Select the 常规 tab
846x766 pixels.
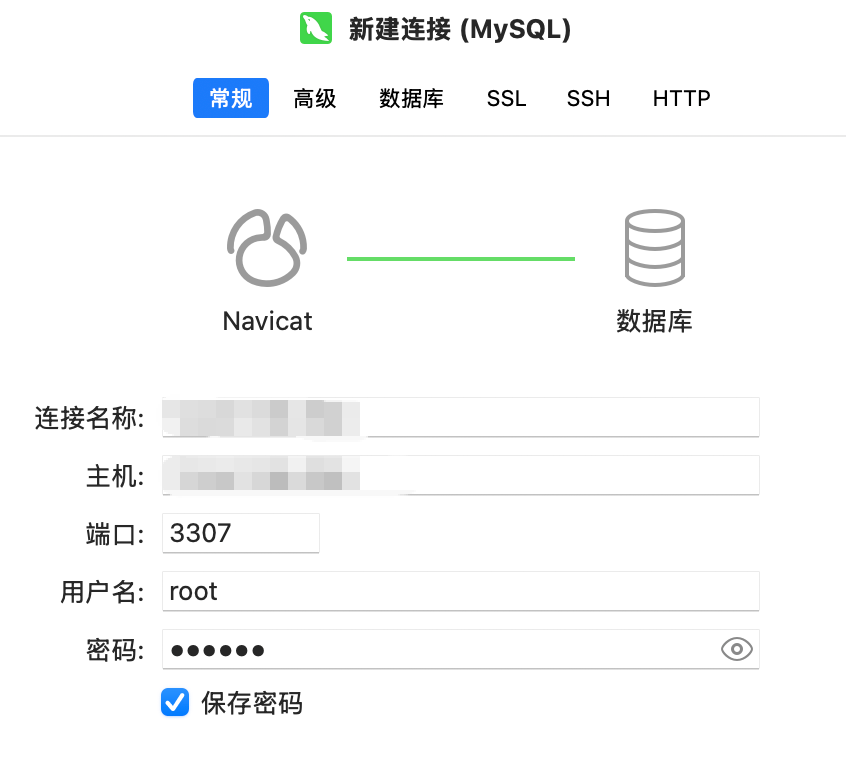pyautogui.click(x=231, y=98)
